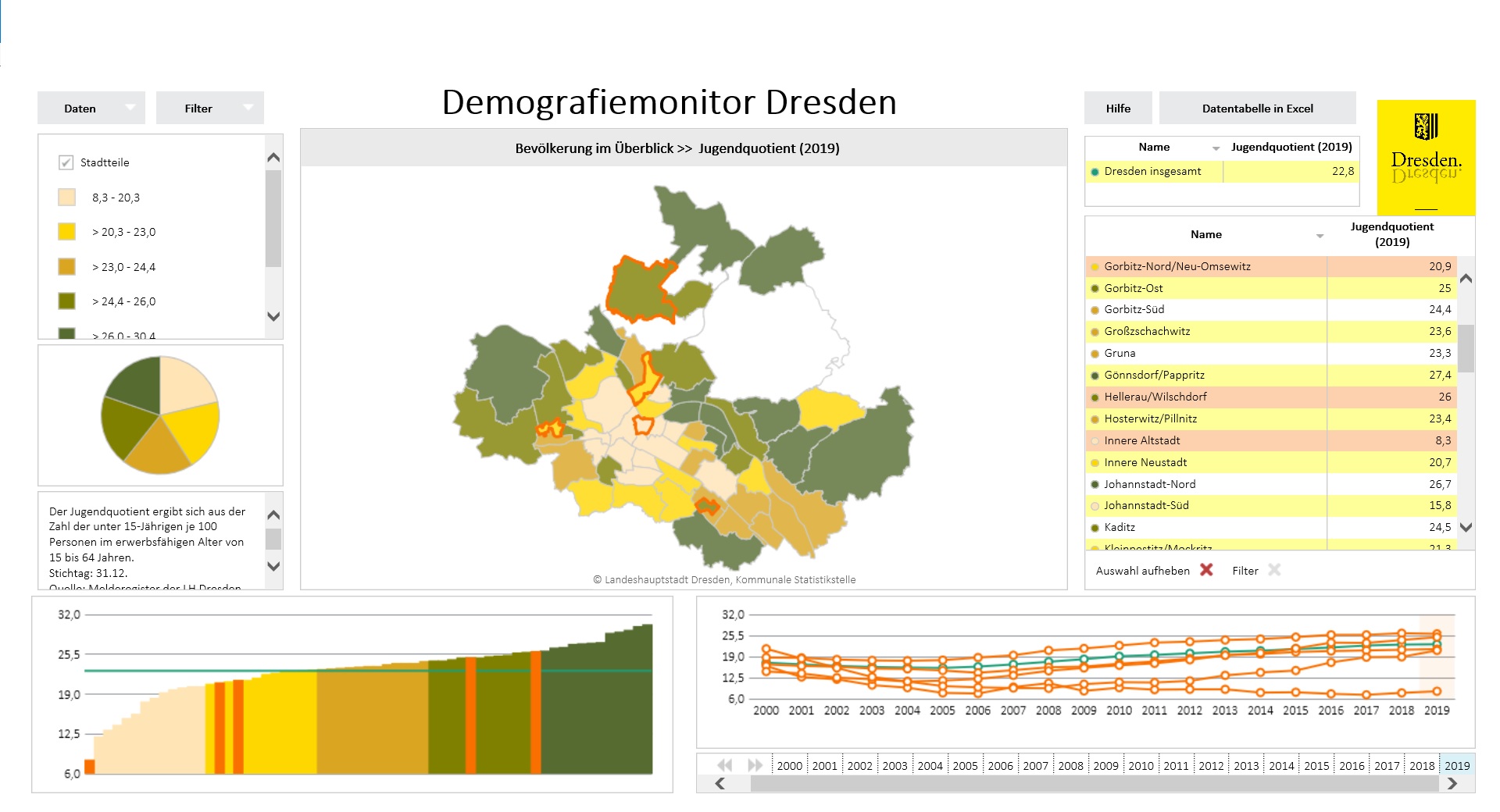Image resolution: width=1500 pixels, height=812 pixels.
Task: Click the Dresden city logo
Action: click(1426, 157)
